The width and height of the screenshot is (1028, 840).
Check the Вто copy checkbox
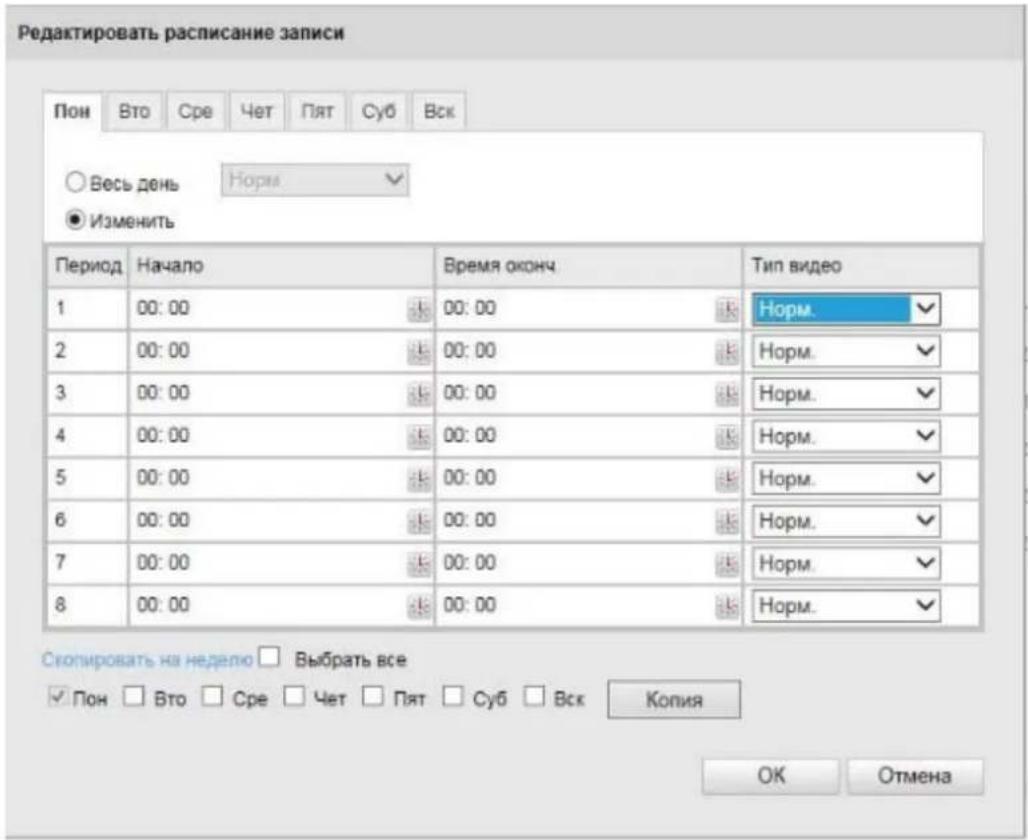click(x=134, y=696)
